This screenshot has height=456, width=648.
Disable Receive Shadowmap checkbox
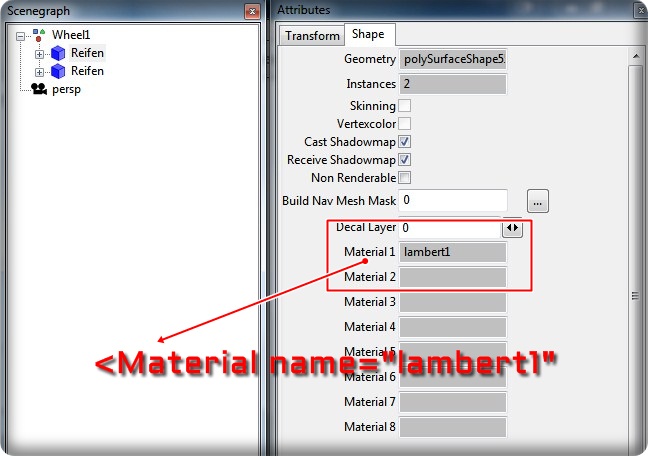tap(405, 160)
